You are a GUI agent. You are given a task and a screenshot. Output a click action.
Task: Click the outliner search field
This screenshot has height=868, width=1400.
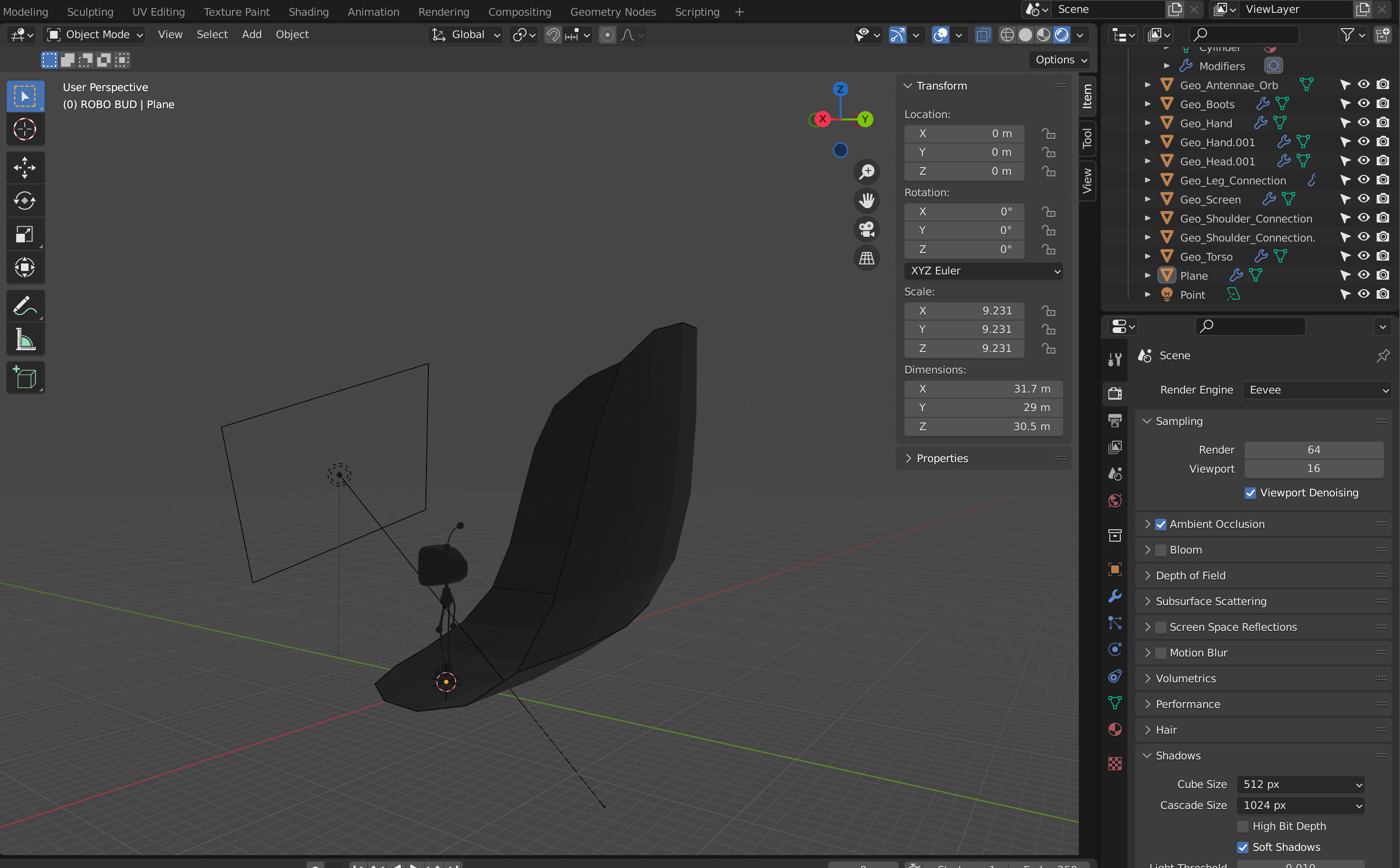(1244, 35)
